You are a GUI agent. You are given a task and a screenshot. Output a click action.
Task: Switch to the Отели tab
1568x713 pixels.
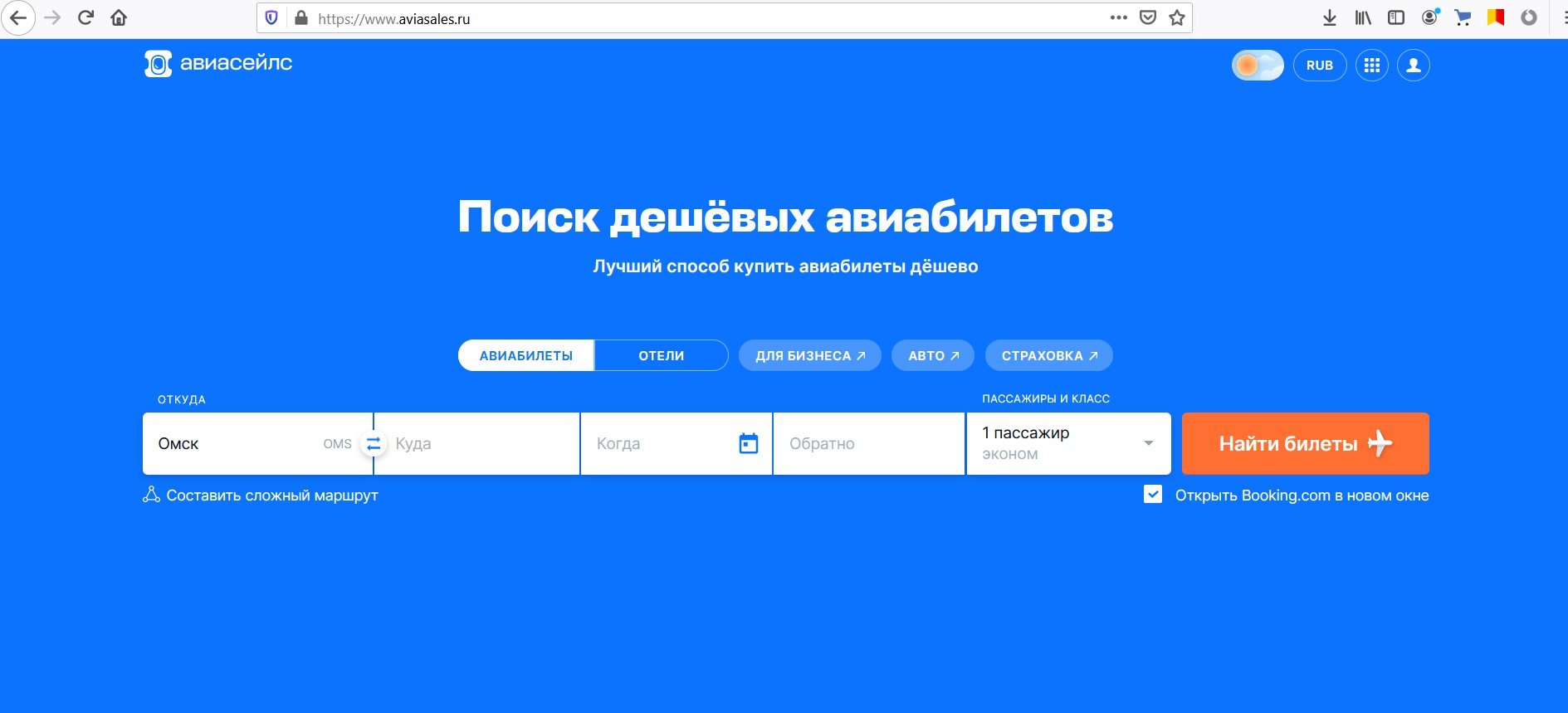pos(662,355)
